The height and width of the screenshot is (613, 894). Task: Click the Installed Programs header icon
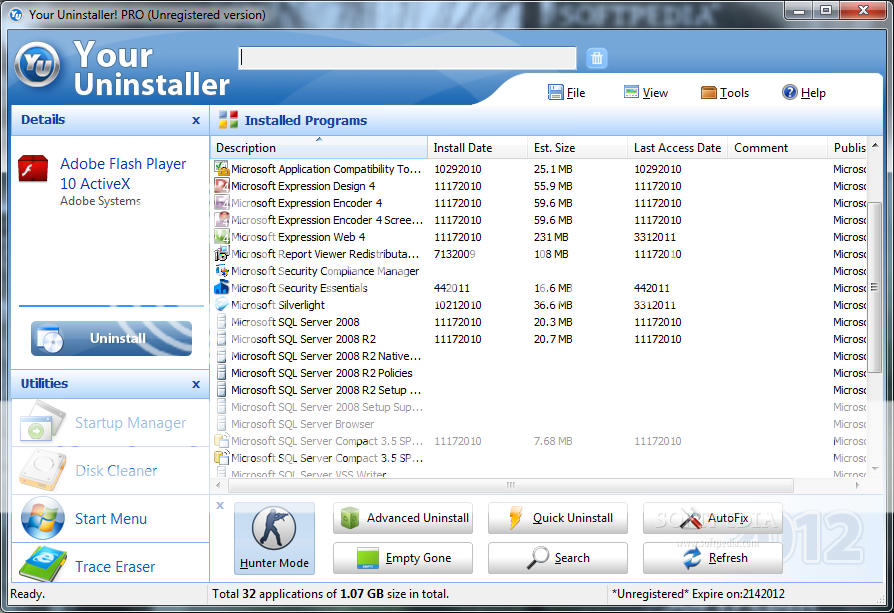tap(228, 120)
